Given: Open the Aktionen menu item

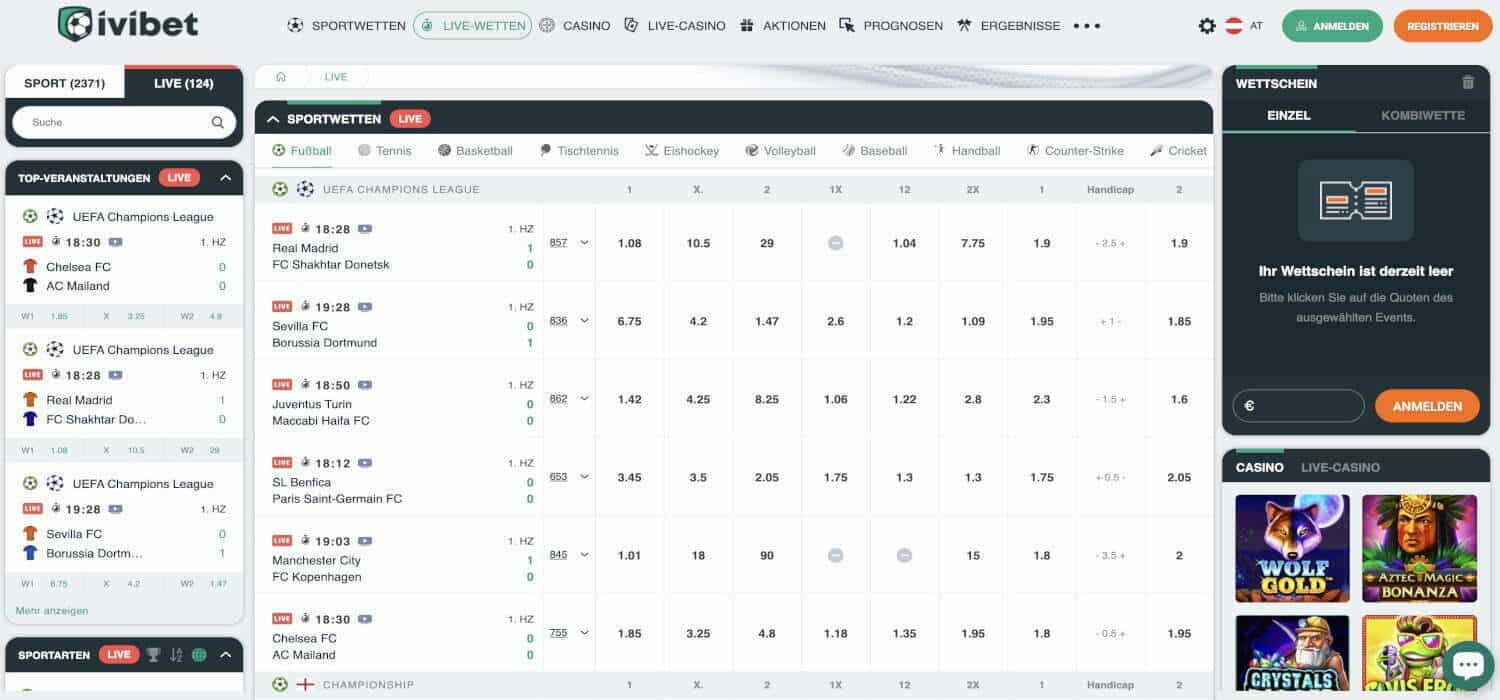Looking at the screenshot, I should (783, 26).
